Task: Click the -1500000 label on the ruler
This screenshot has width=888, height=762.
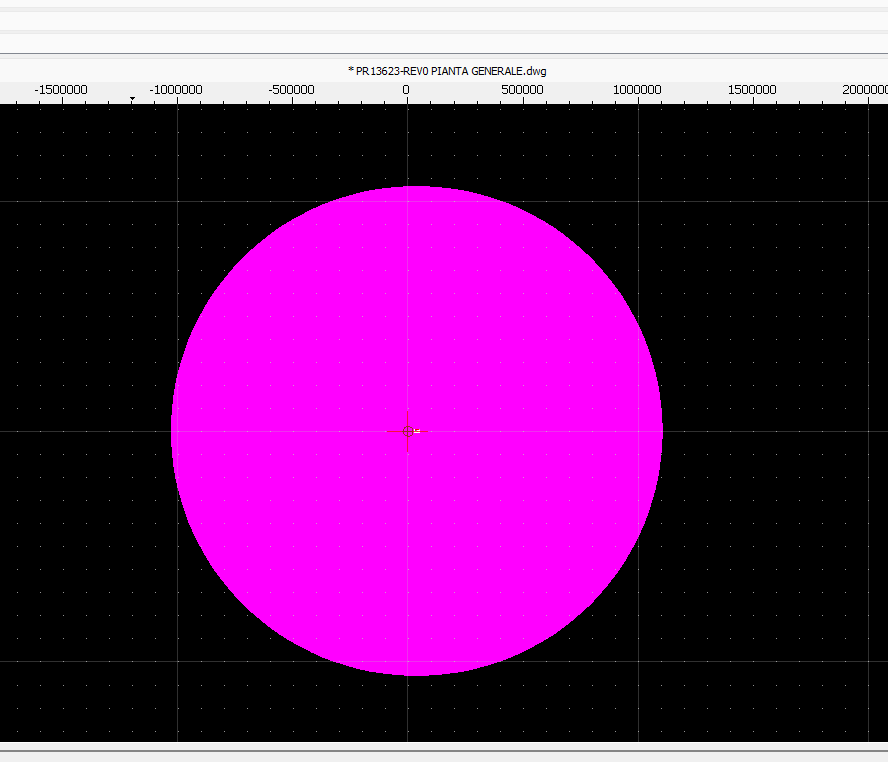Action: [x=61, y=90]
